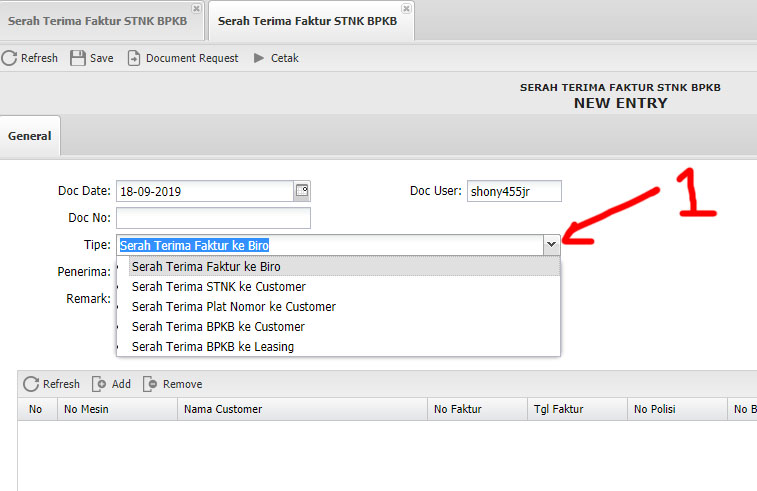Select Serah Terima STNK ke Customer
This screenshot has width=757, height=491.
tap(218, 287)
